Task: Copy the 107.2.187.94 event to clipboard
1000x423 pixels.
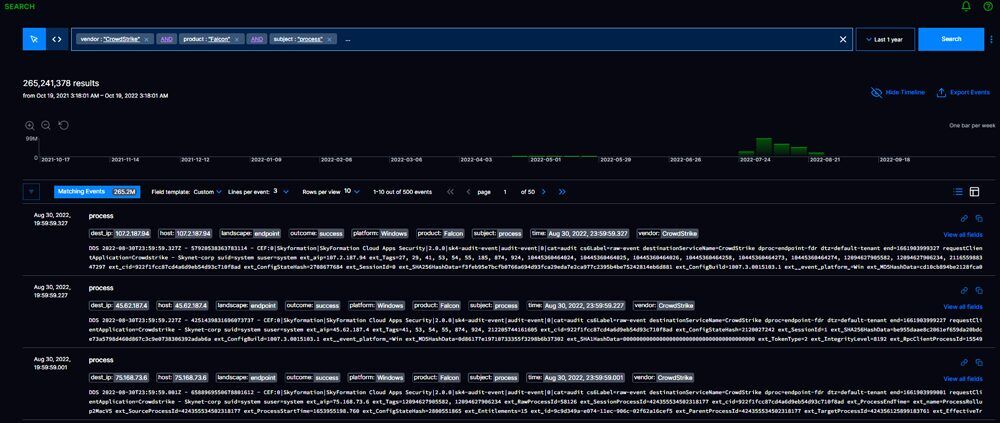Action: [979, 218]
